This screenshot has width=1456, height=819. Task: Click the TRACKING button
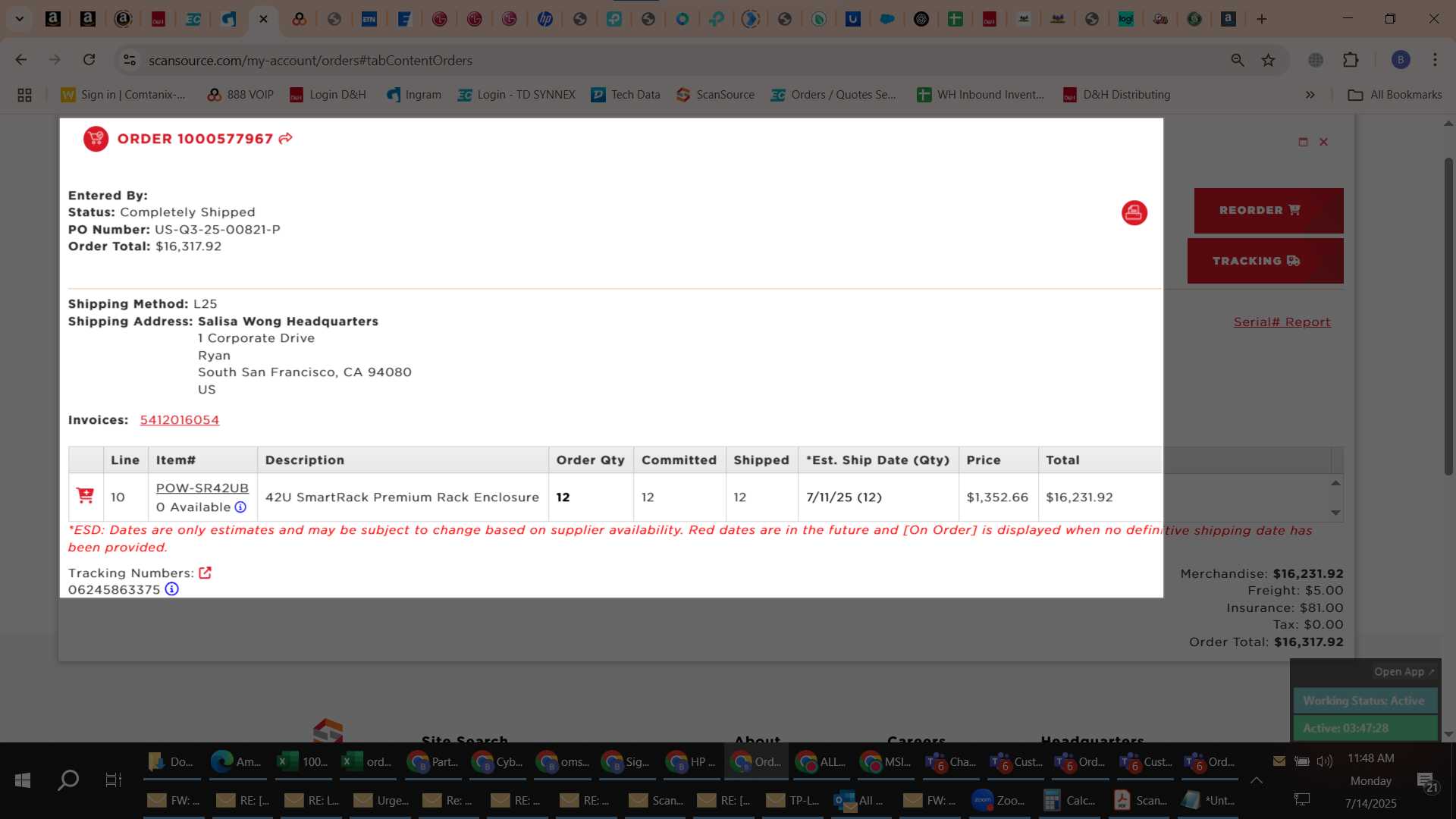point(1265,261)
